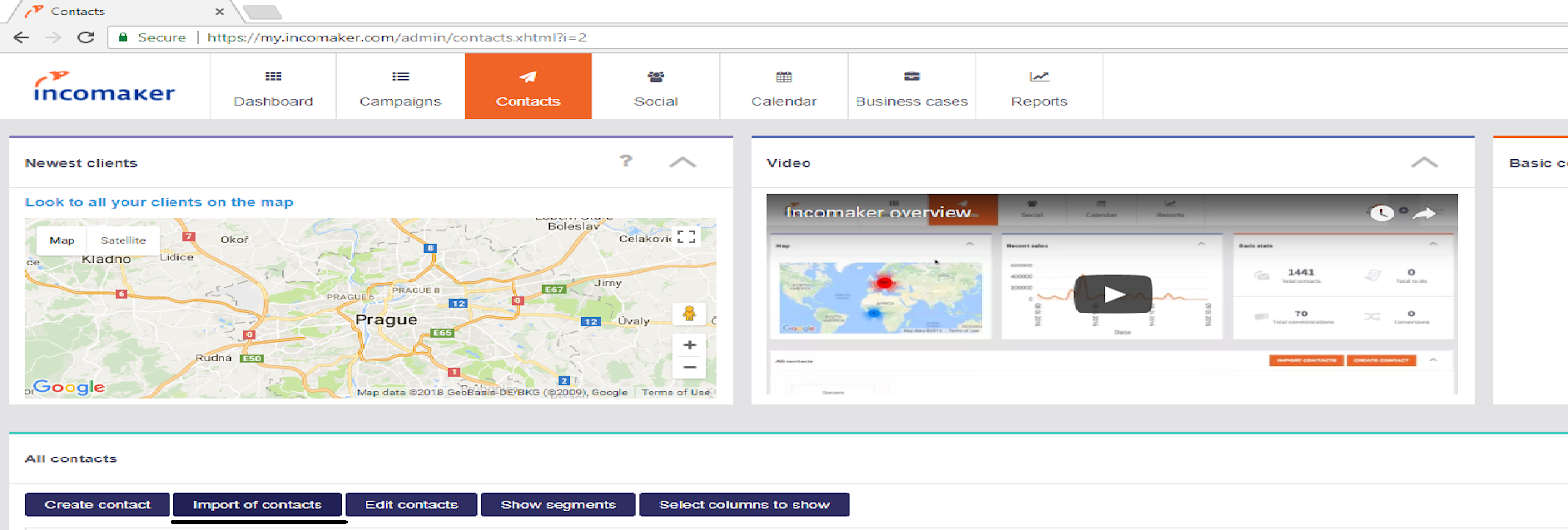Select the Street View pegman icon

(x=690, y=313)
